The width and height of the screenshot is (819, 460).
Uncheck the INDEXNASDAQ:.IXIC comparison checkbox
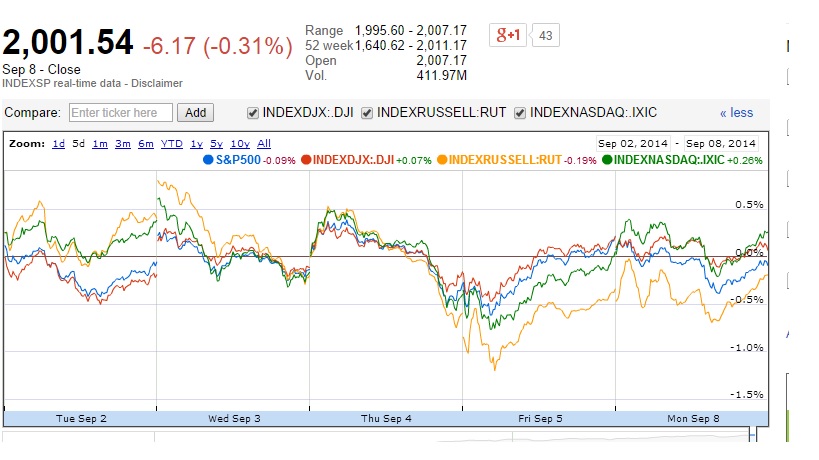coord(520,113)
